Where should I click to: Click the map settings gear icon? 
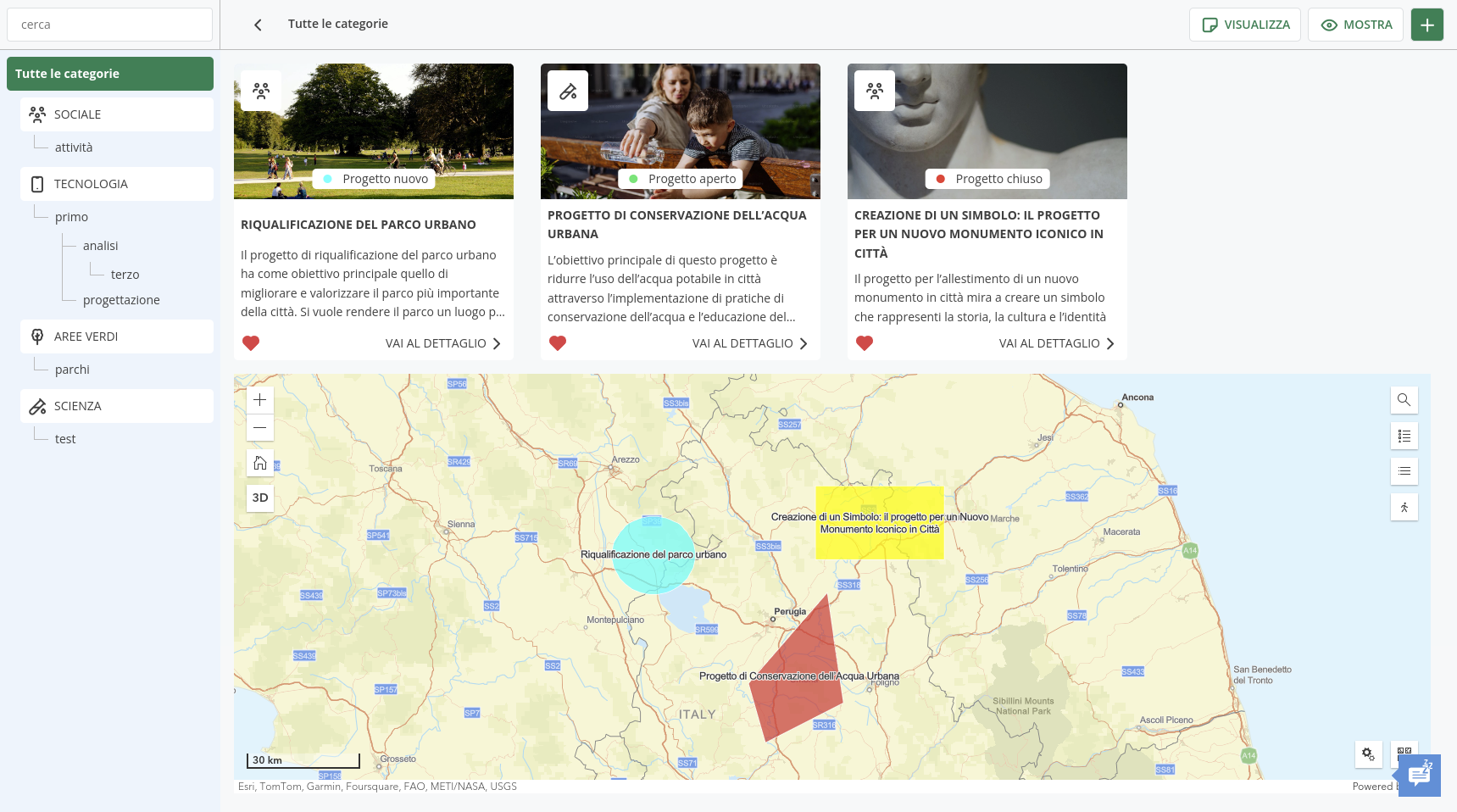[x=1368, y=754]
